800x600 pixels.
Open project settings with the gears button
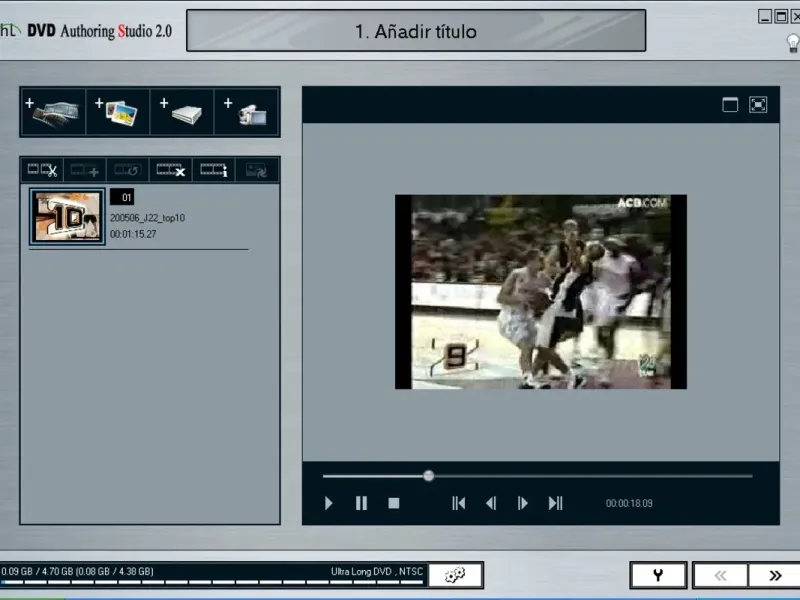pos(456,575)
